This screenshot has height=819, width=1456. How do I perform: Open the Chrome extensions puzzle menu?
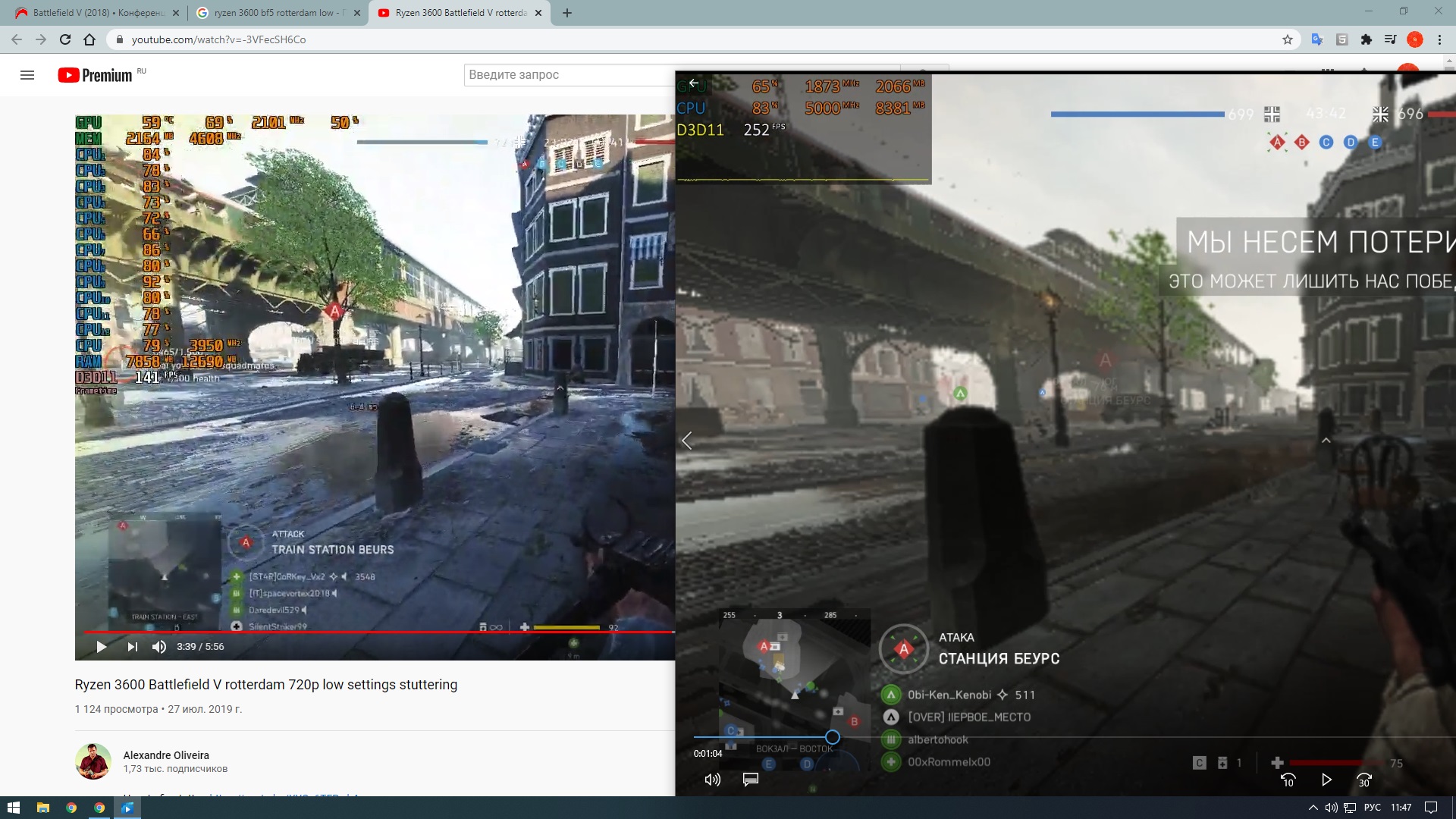coord(1367,39)
